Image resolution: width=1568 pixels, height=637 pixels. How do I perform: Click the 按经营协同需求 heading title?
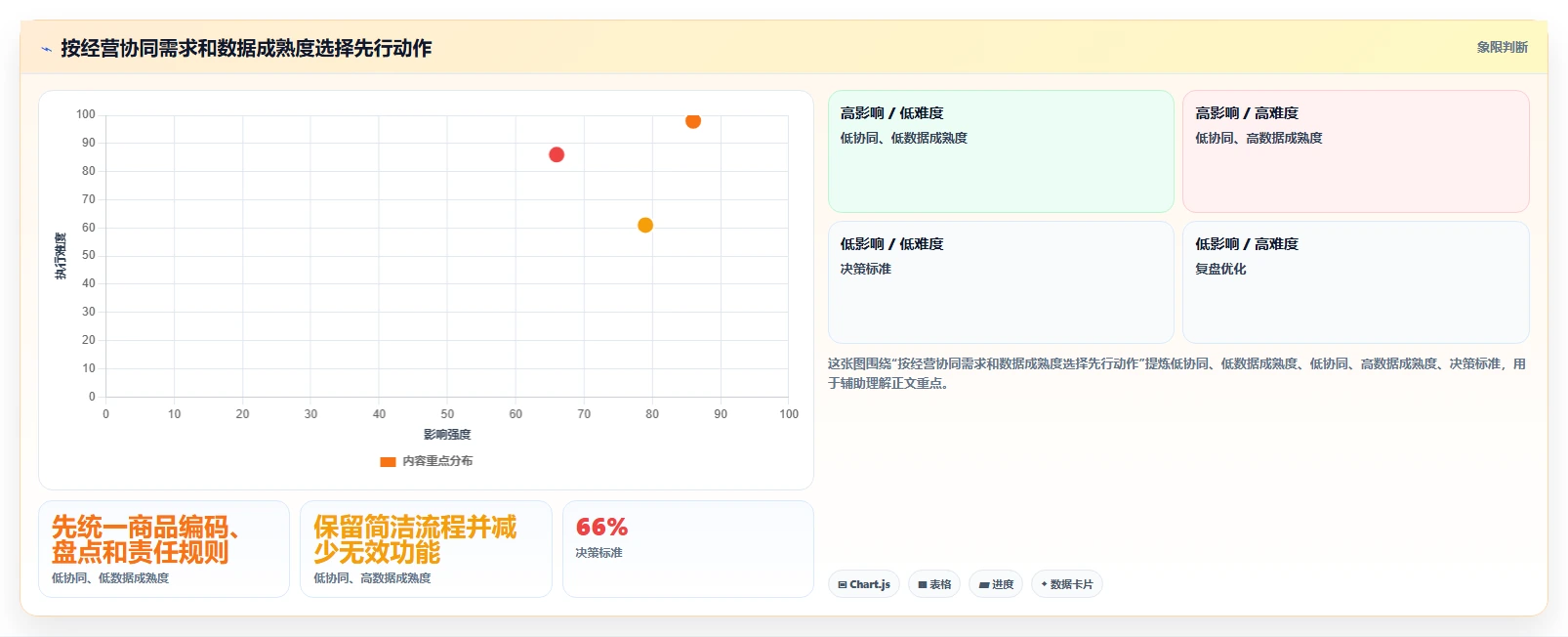(x=246, y=48)
